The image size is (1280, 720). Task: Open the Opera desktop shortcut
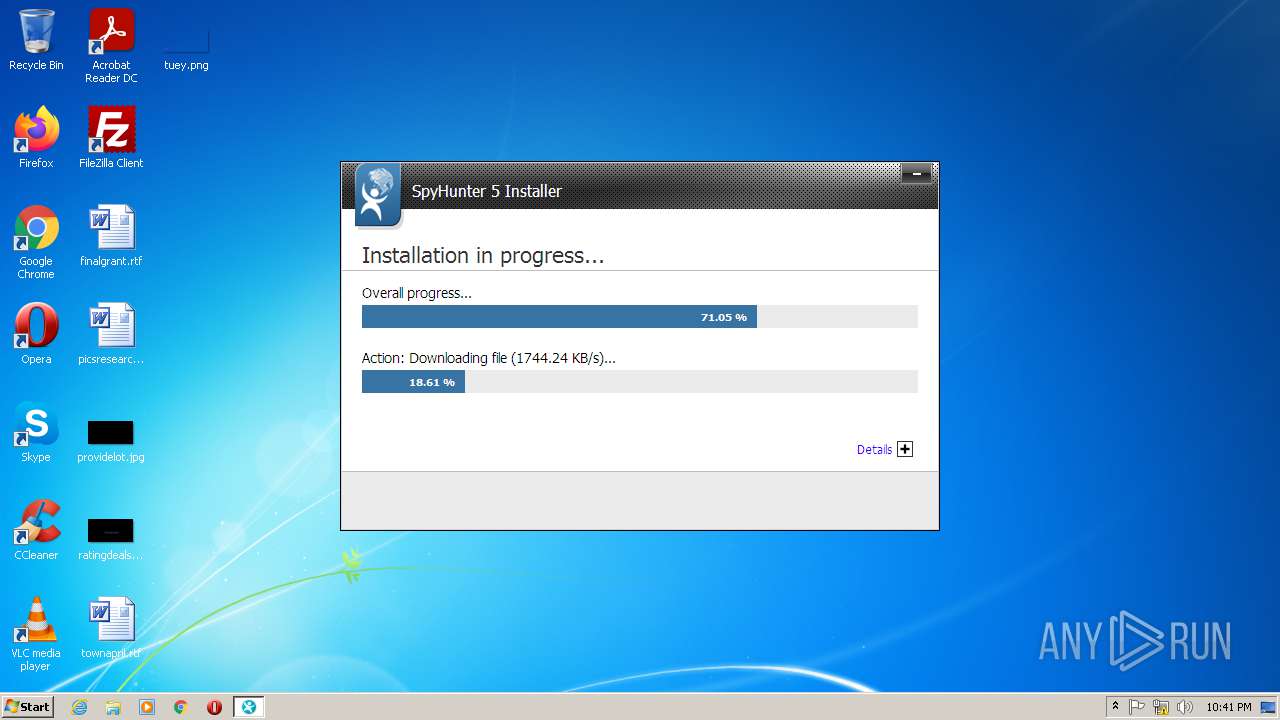tap(36, 334)
